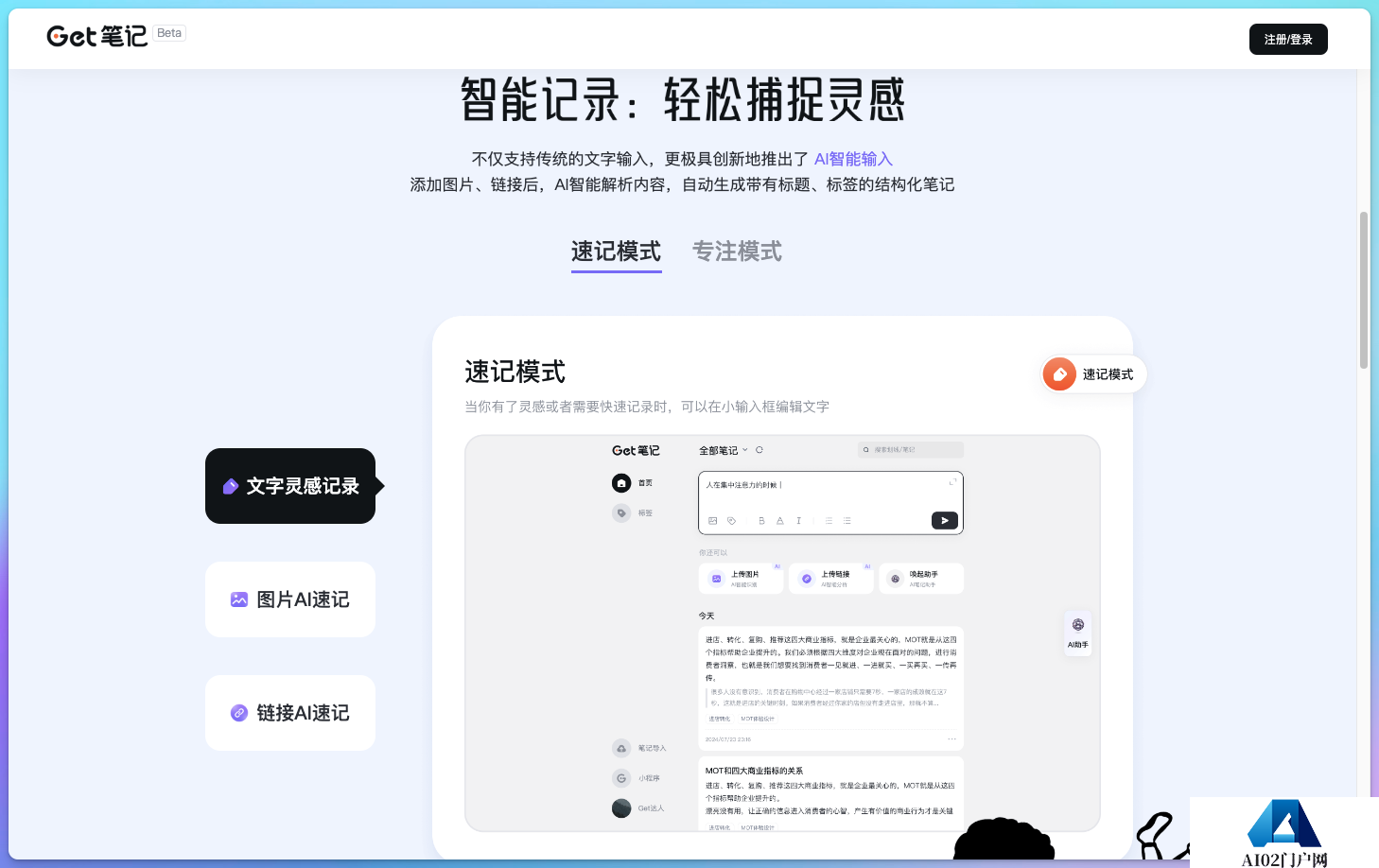Click the orange 速记模式 badge

1093,374
